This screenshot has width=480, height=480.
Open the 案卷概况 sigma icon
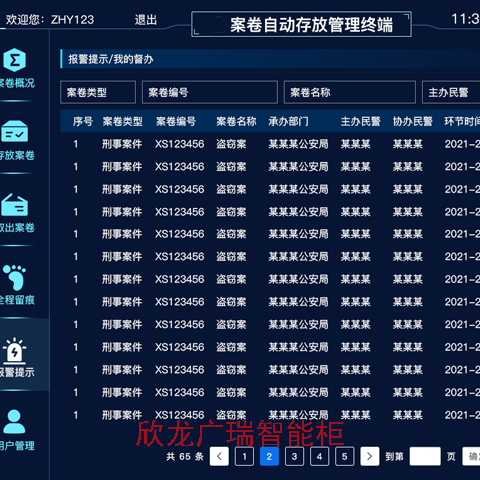coord(14,60)
